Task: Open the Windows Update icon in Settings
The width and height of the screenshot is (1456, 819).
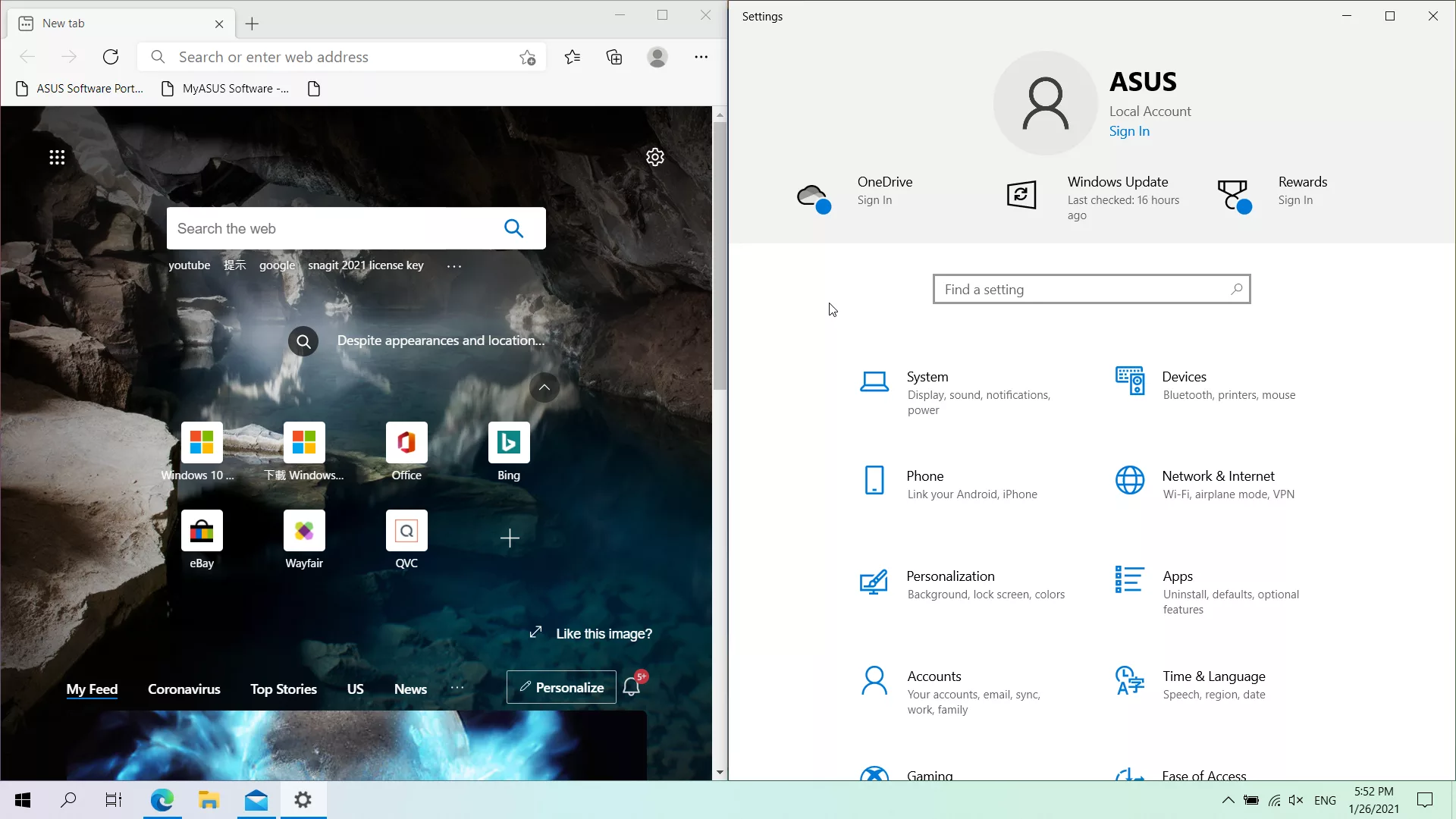Action: 1021,196
